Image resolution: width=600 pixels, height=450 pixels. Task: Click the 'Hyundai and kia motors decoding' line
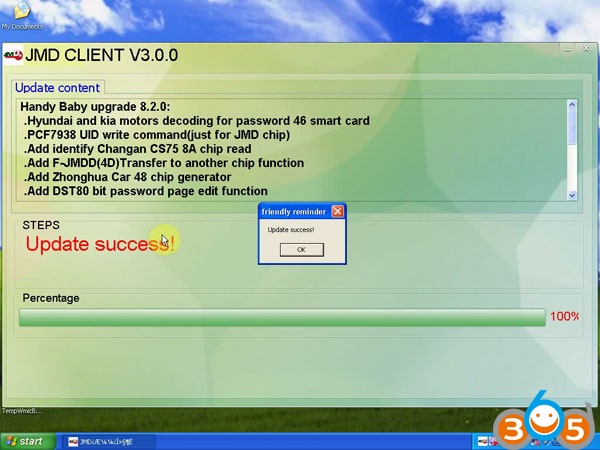[197, 121]
